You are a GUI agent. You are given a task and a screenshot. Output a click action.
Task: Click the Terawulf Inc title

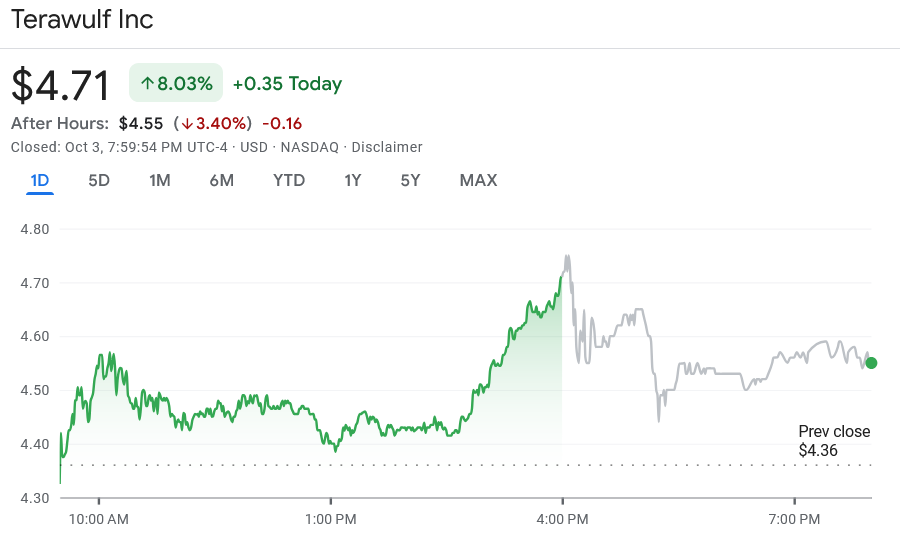[82, 19]
